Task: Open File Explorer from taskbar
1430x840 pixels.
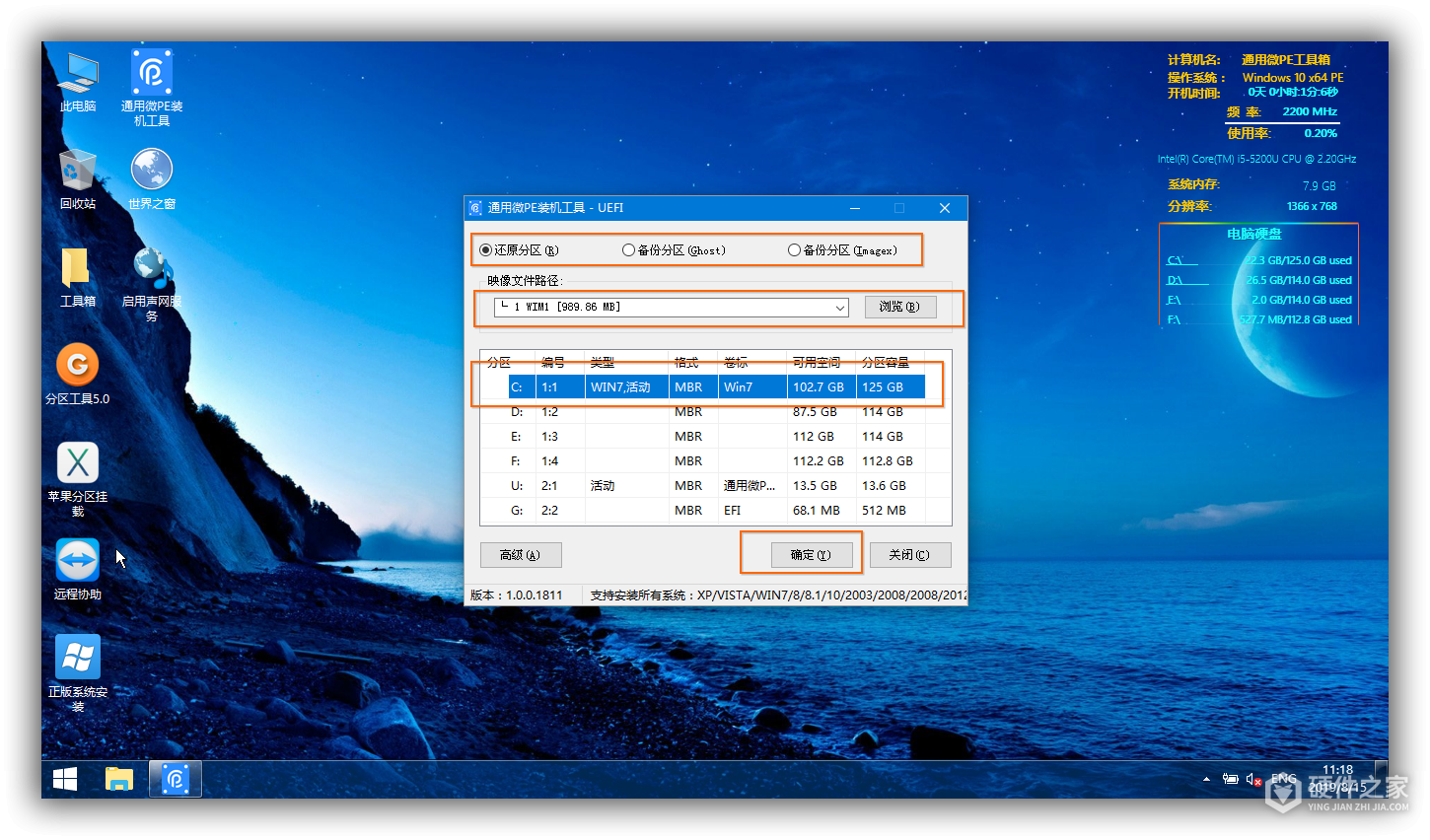Action: tap(119, 780)
